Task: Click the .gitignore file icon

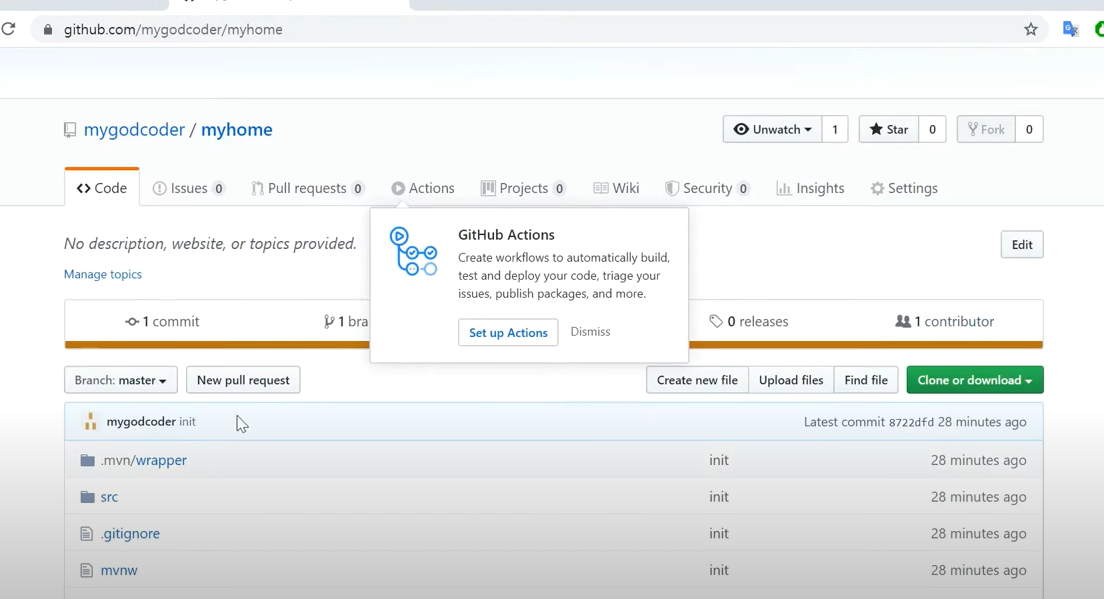Action: pos(86,534)
